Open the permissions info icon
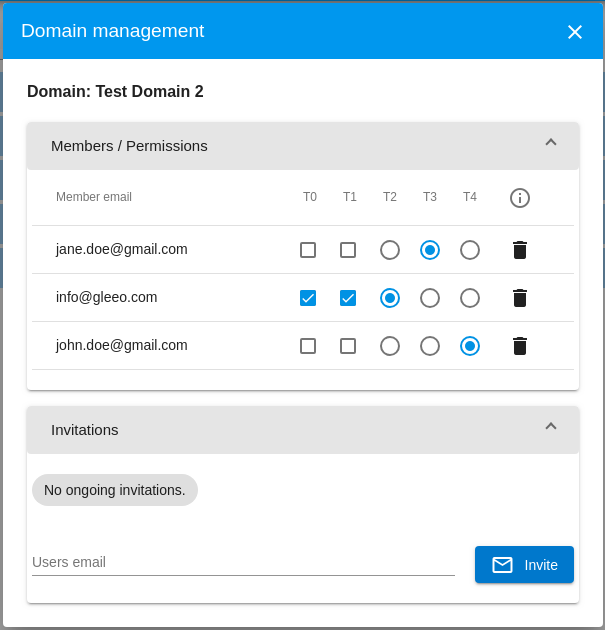The image size is (605, 630). tap(520, 198)
